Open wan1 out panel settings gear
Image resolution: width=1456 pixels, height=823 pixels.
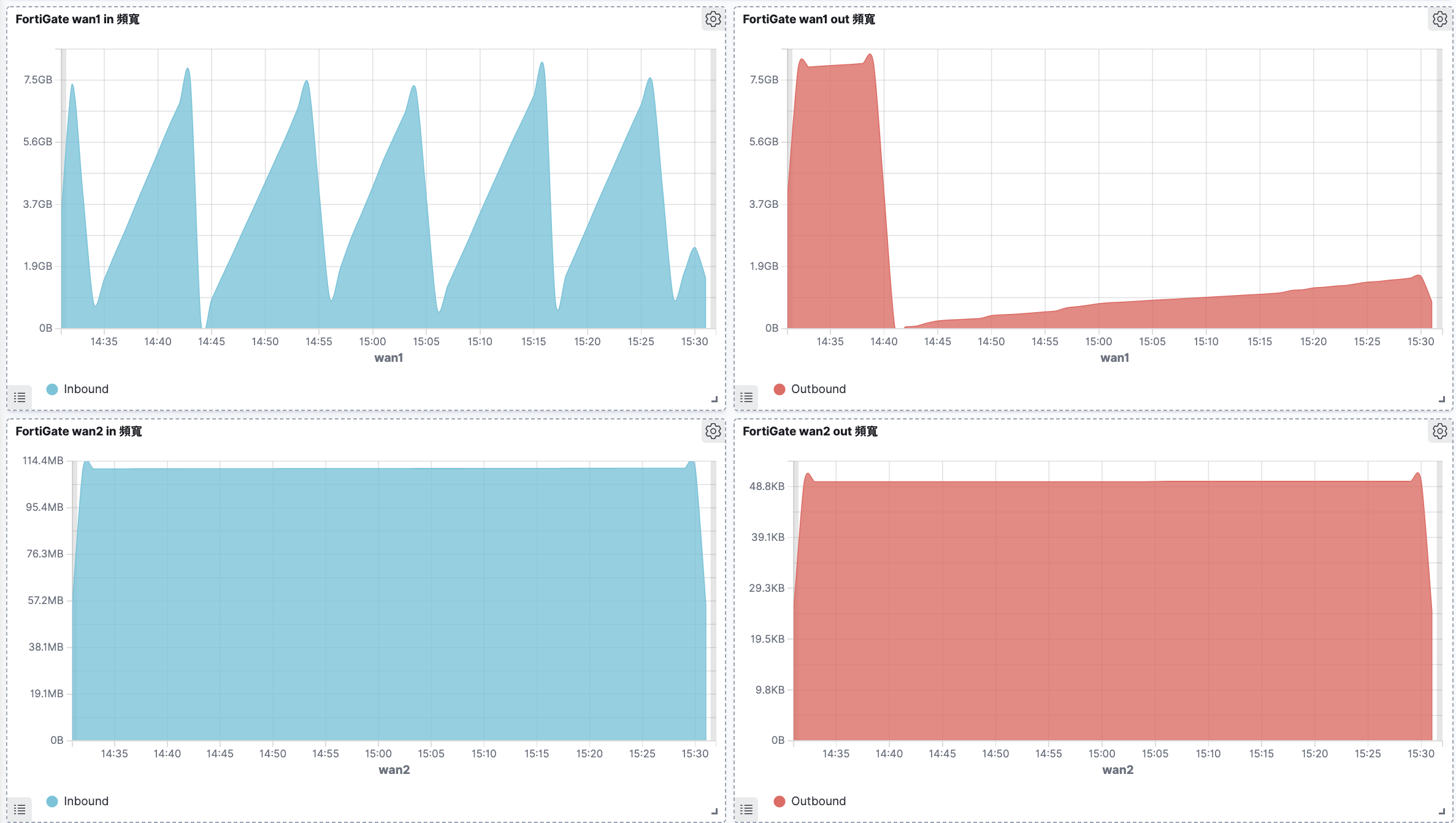(x=1439, y=20)
